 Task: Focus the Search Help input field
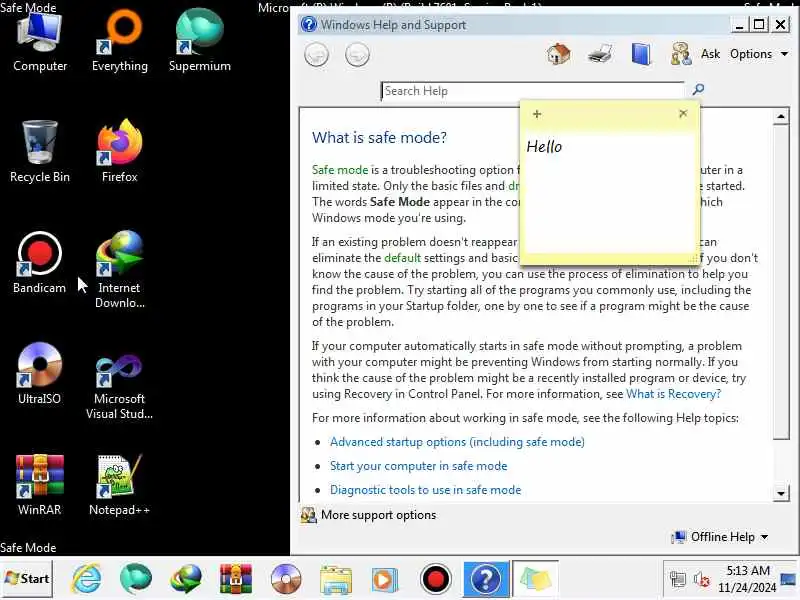pos(532,91)
